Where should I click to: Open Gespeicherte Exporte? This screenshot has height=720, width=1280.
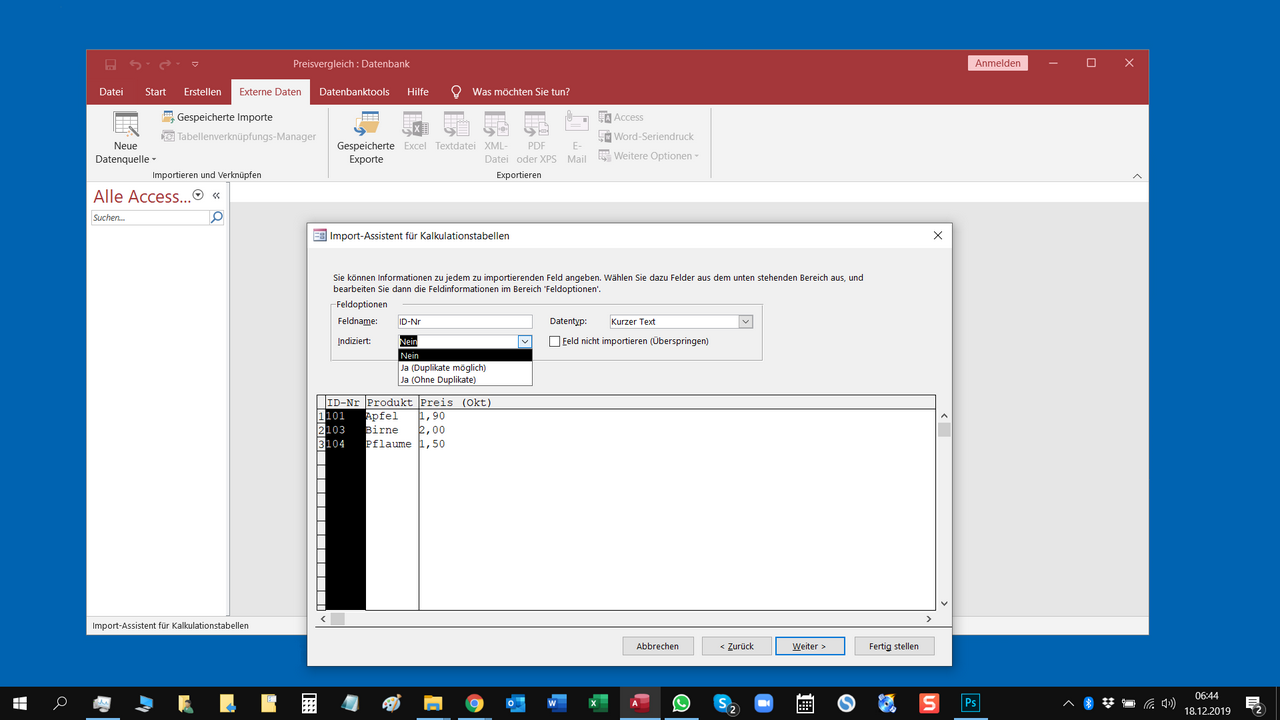click(366, 138)
